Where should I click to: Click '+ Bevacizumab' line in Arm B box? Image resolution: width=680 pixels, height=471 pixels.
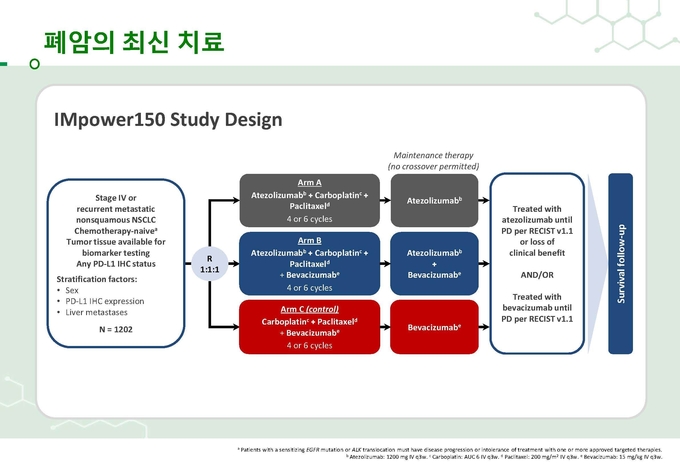[309, 275]
